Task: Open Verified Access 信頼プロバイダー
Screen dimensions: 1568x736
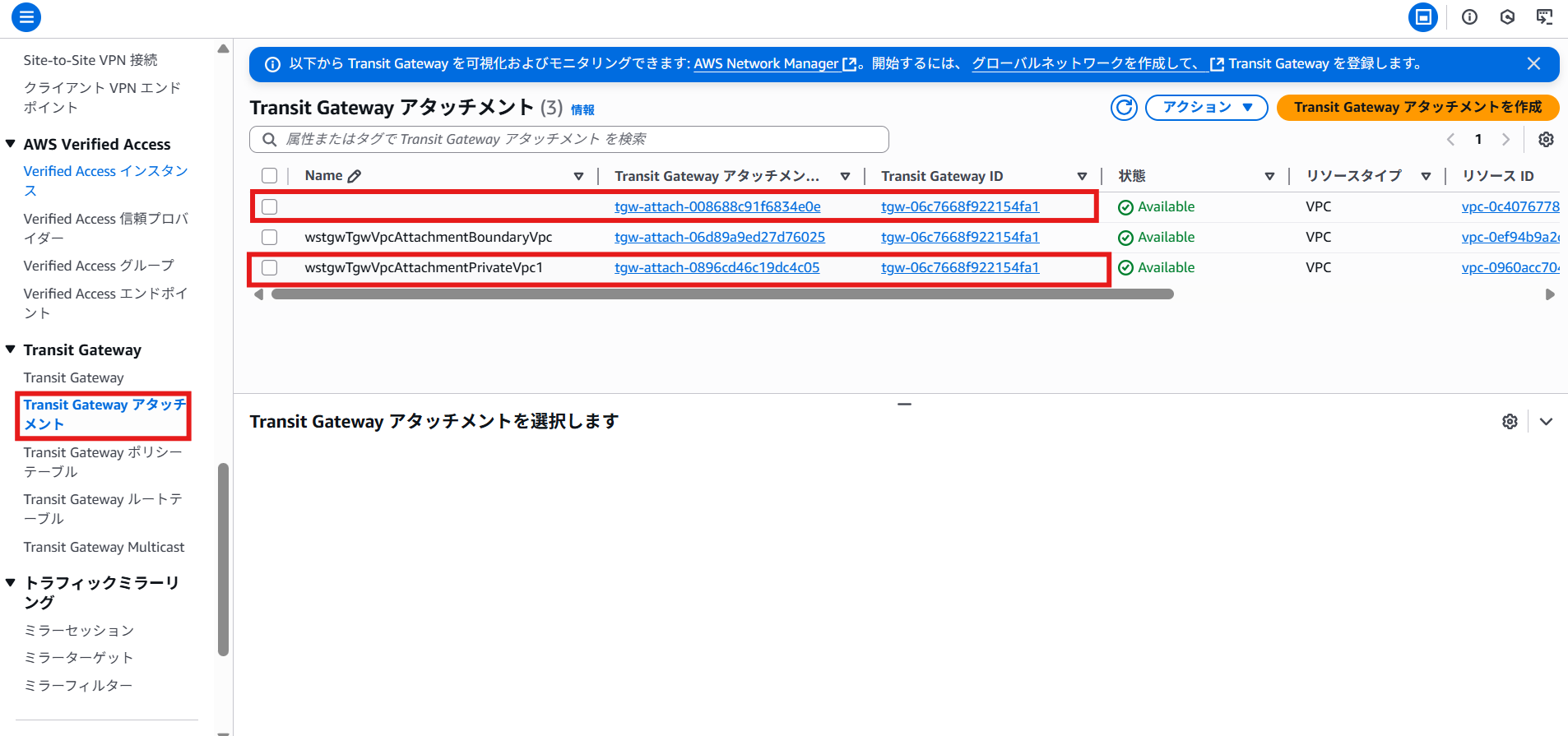Action: 105,229
